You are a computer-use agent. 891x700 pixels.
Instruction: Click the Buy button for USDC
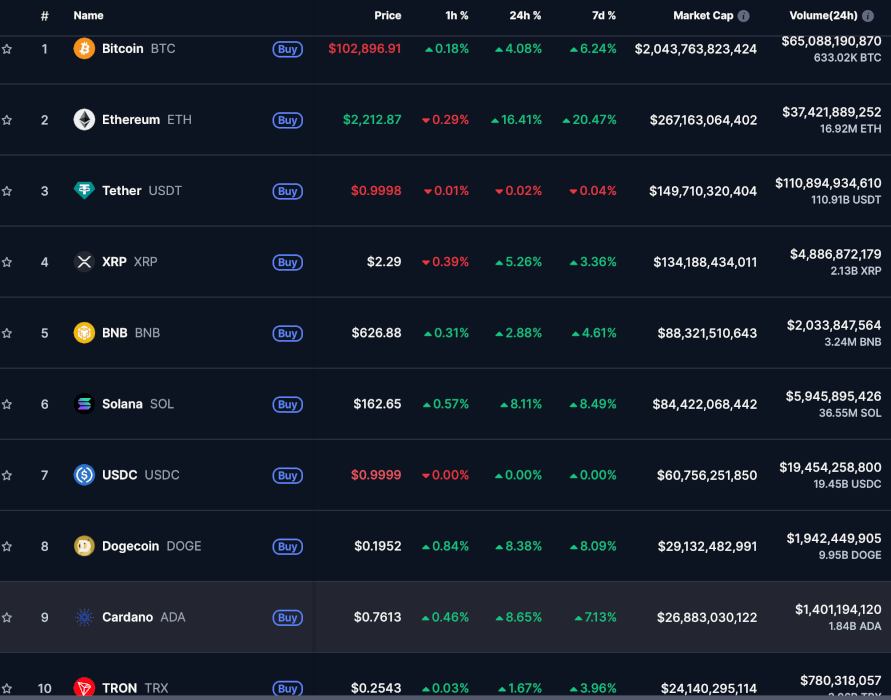pyautogui.click(x=288, y=476)
